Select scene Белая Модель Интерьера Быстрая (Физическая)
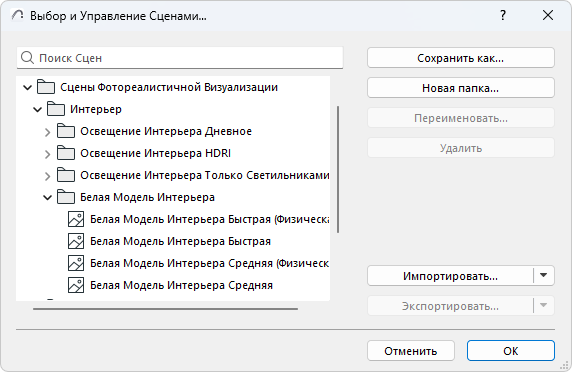Image resolution: width=572 pixels, height=372 pixels. pos(210,219)
